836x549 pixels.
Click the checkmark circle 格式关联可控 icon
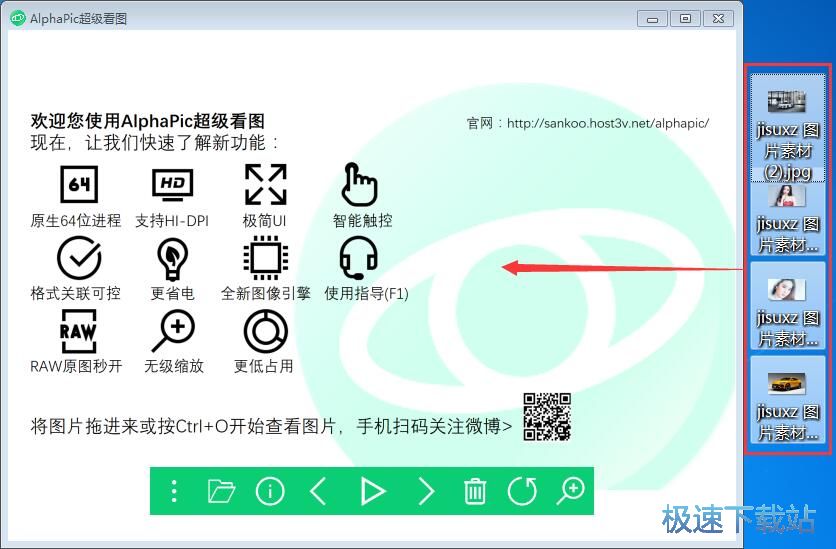(79, 258)
